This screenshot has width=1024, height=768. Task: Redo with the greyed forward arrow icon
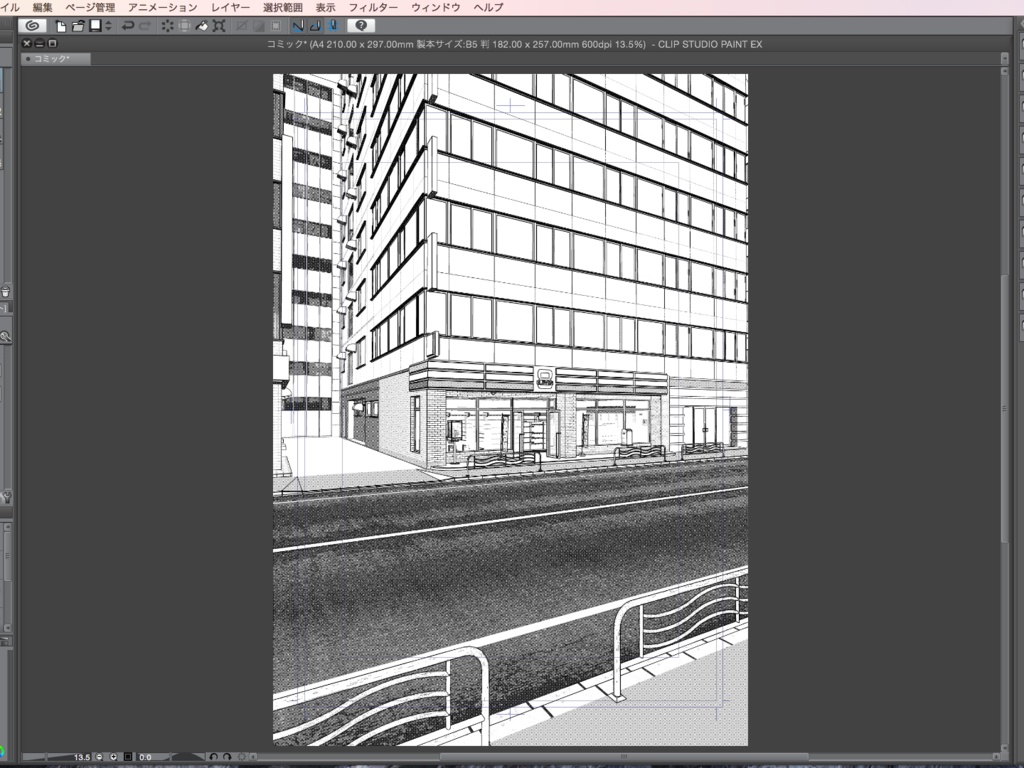145,26
